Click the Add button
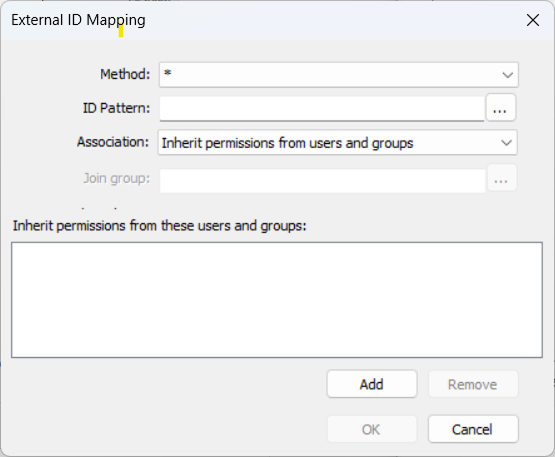Viewport: 555px width, 457px height. [x=372, y=384]
